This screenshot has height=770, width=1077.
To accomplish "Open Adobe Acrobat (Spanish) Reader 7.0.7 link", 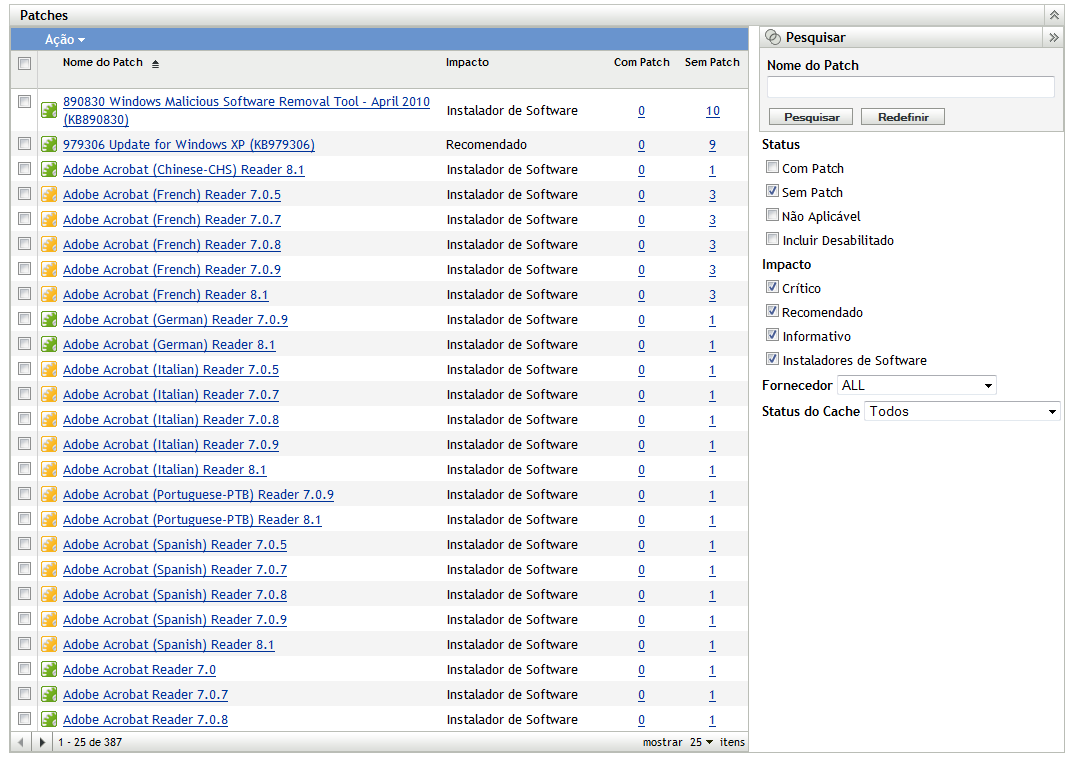I will click(x=175, y=569).
